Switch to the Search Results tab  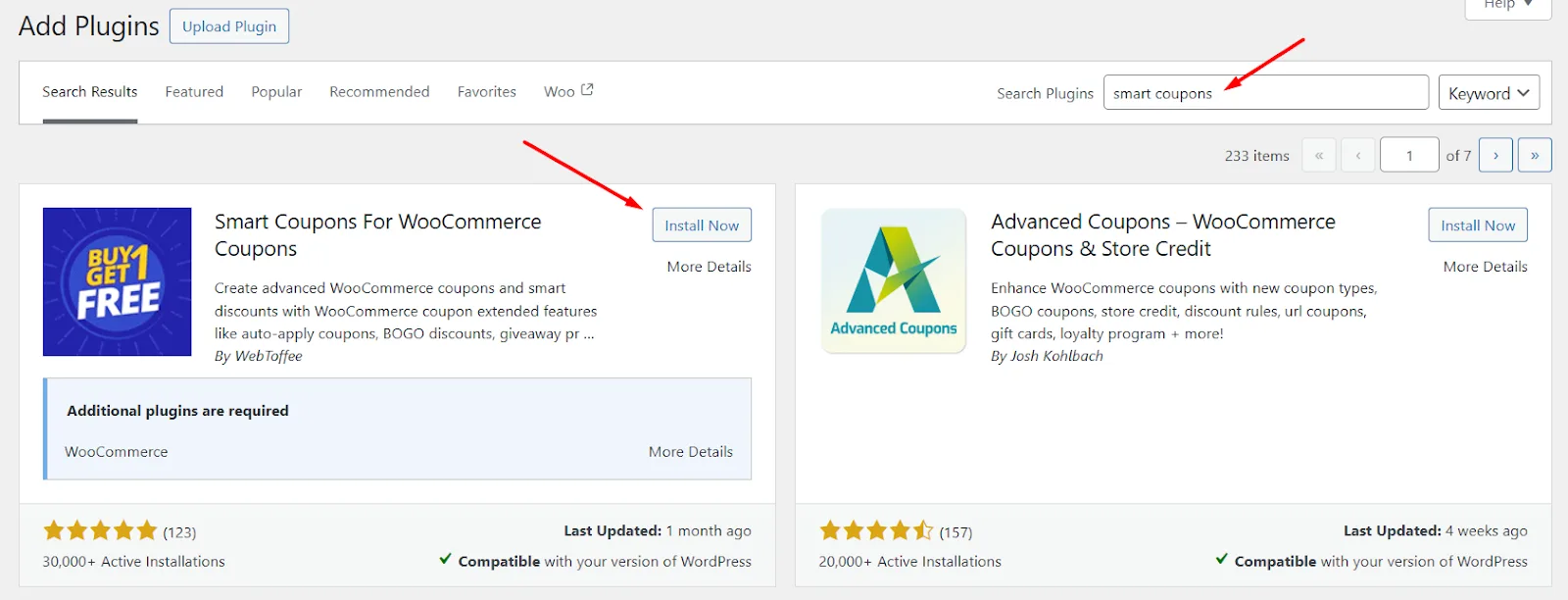[90, 92]
